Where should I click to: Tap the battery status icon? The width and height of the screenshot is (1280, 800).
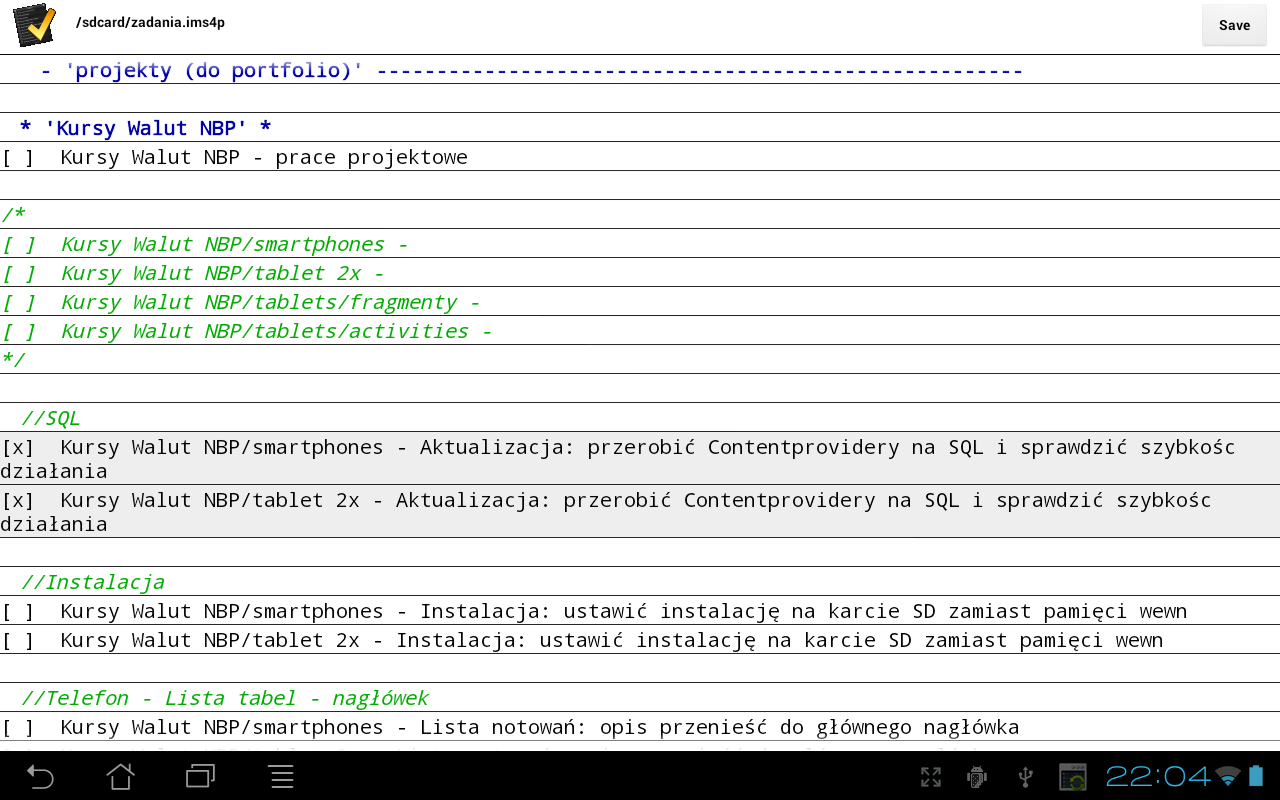pos(1257,776)
